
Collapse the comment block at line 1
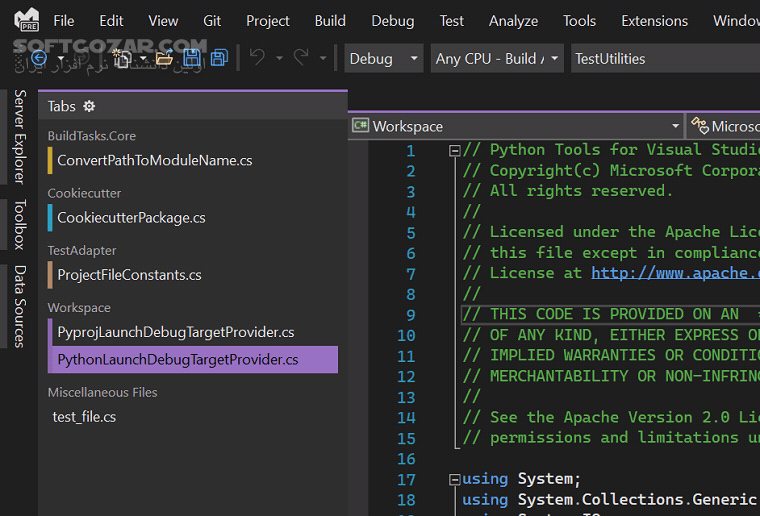(455, 151)
